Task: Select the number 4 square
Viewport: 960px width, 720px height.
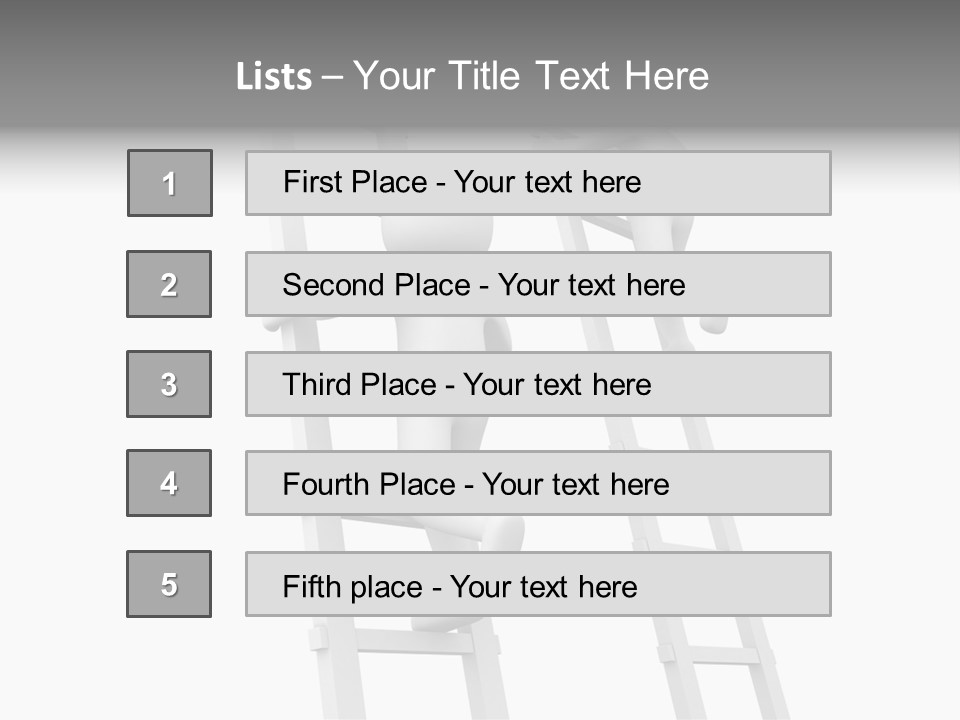Action: [169, 483]
